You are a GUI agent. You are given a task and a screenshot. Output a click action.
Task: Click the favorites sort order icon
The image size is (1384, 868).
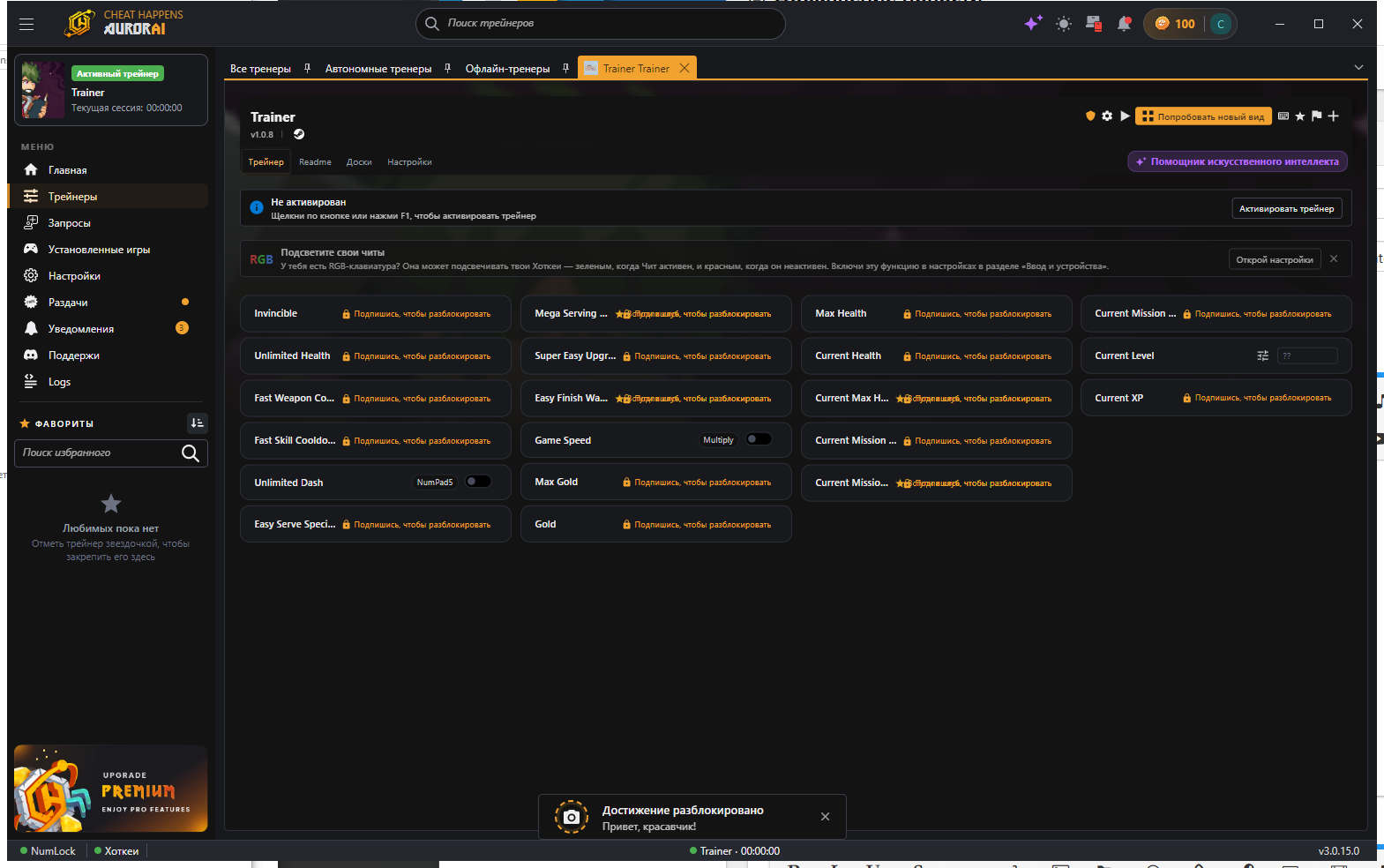[x=198, y=423]
